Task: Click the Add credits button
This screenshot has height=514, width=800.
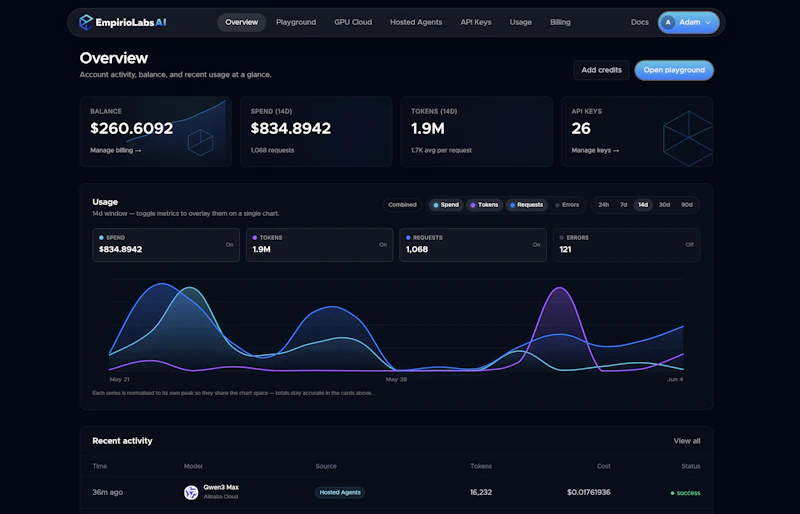Action: [602, 70]
